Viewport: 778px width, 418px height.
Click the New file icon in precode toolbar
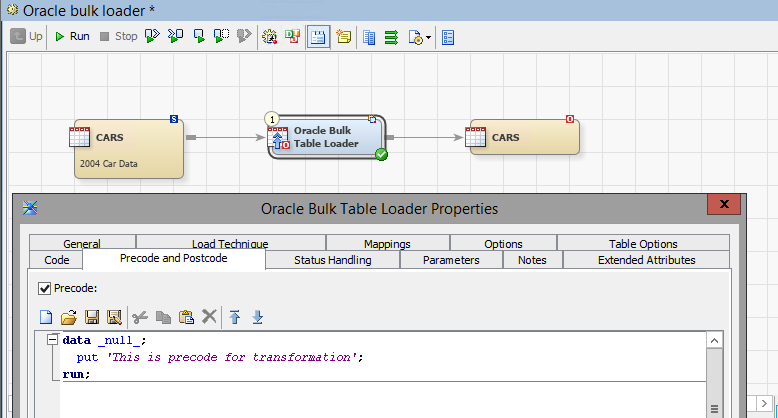pos(45,317)
